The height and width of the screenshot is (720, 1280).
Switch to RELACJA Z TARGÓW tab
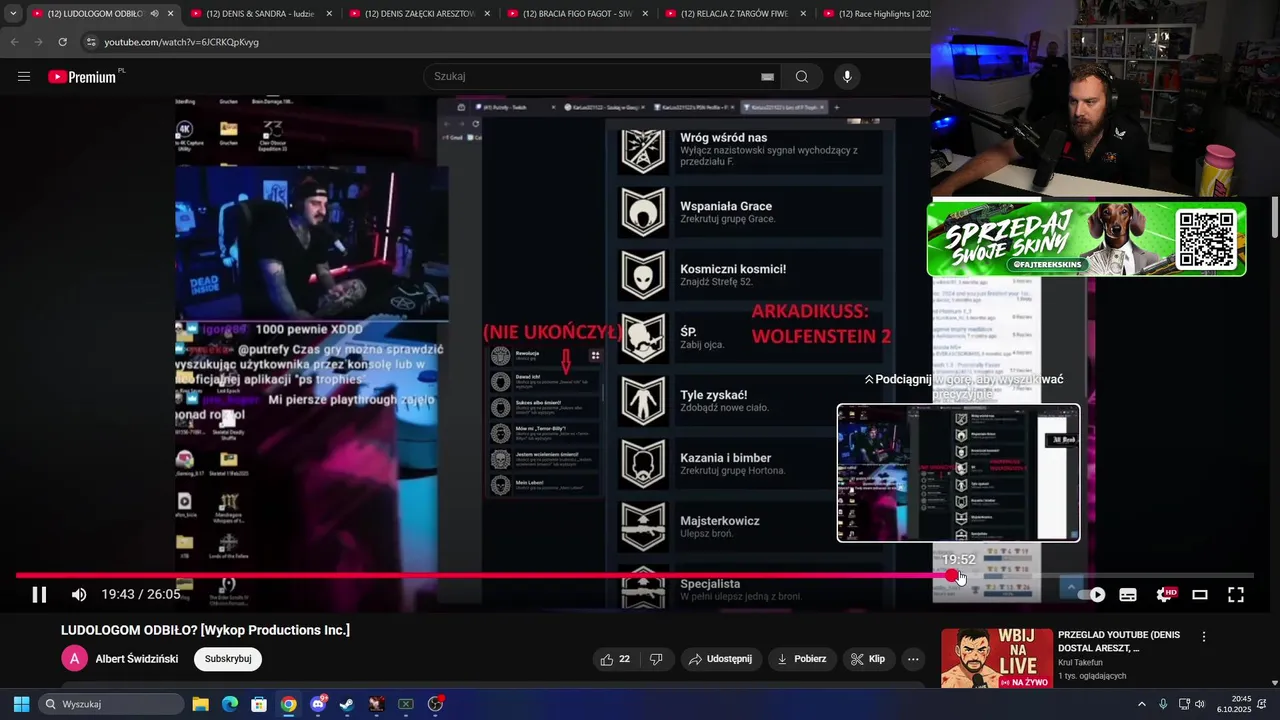[x=736, y=14]
